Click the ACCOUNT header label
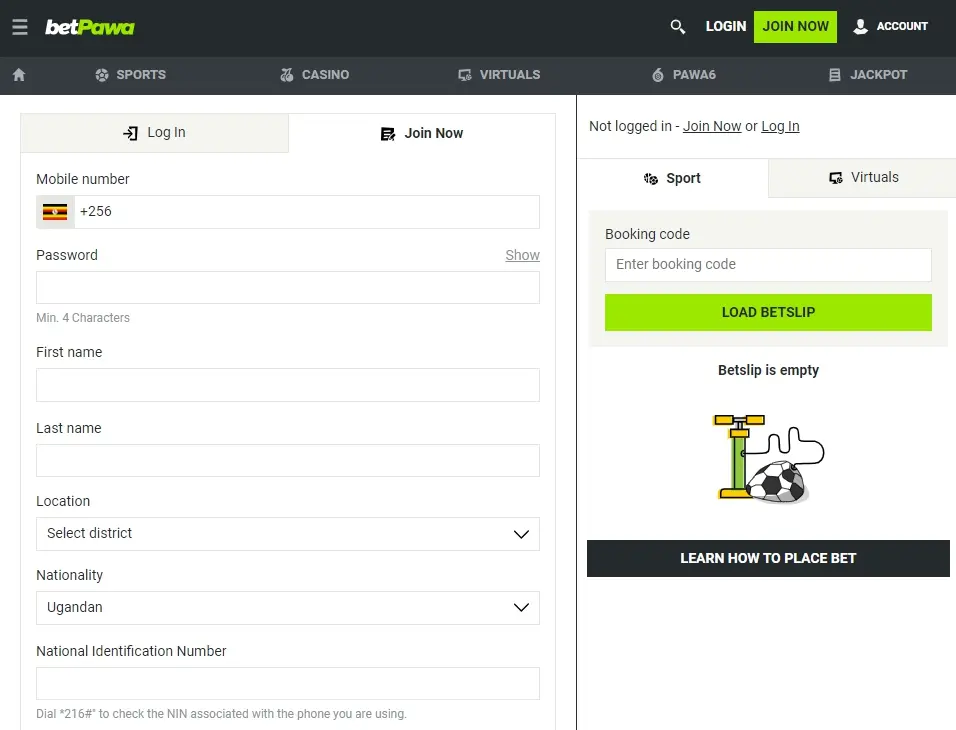The image size is (956, 730). [x=902, y=26]
